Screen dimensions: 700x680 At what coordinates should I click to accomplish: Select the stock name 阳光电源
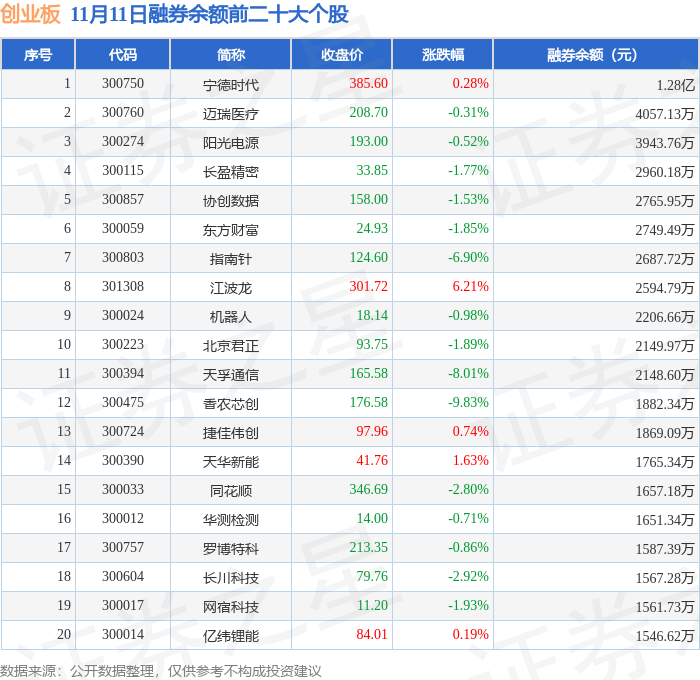pyautogui.click(x=231, y=142)
